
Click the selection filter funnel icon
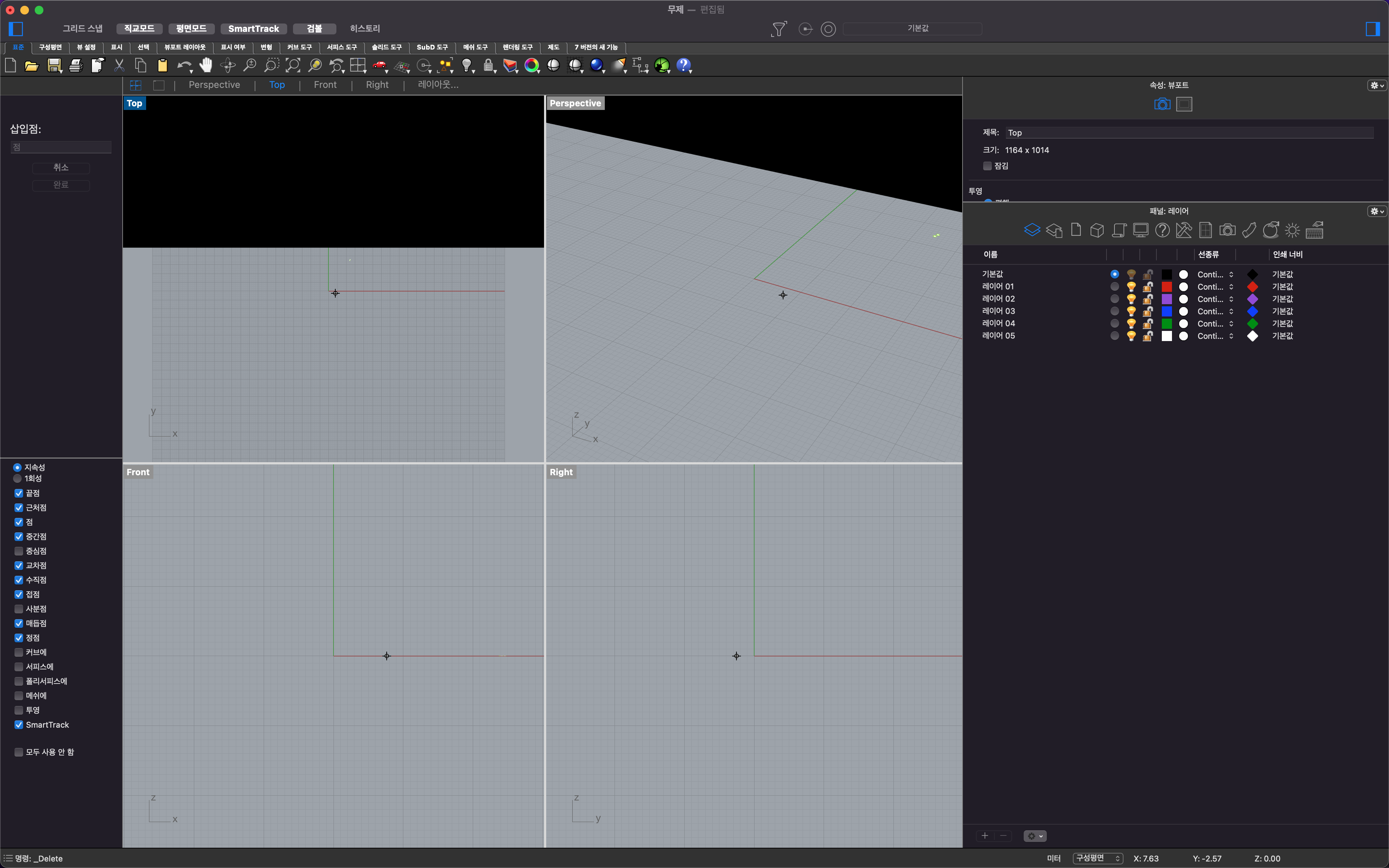click(x=778, y=29)
